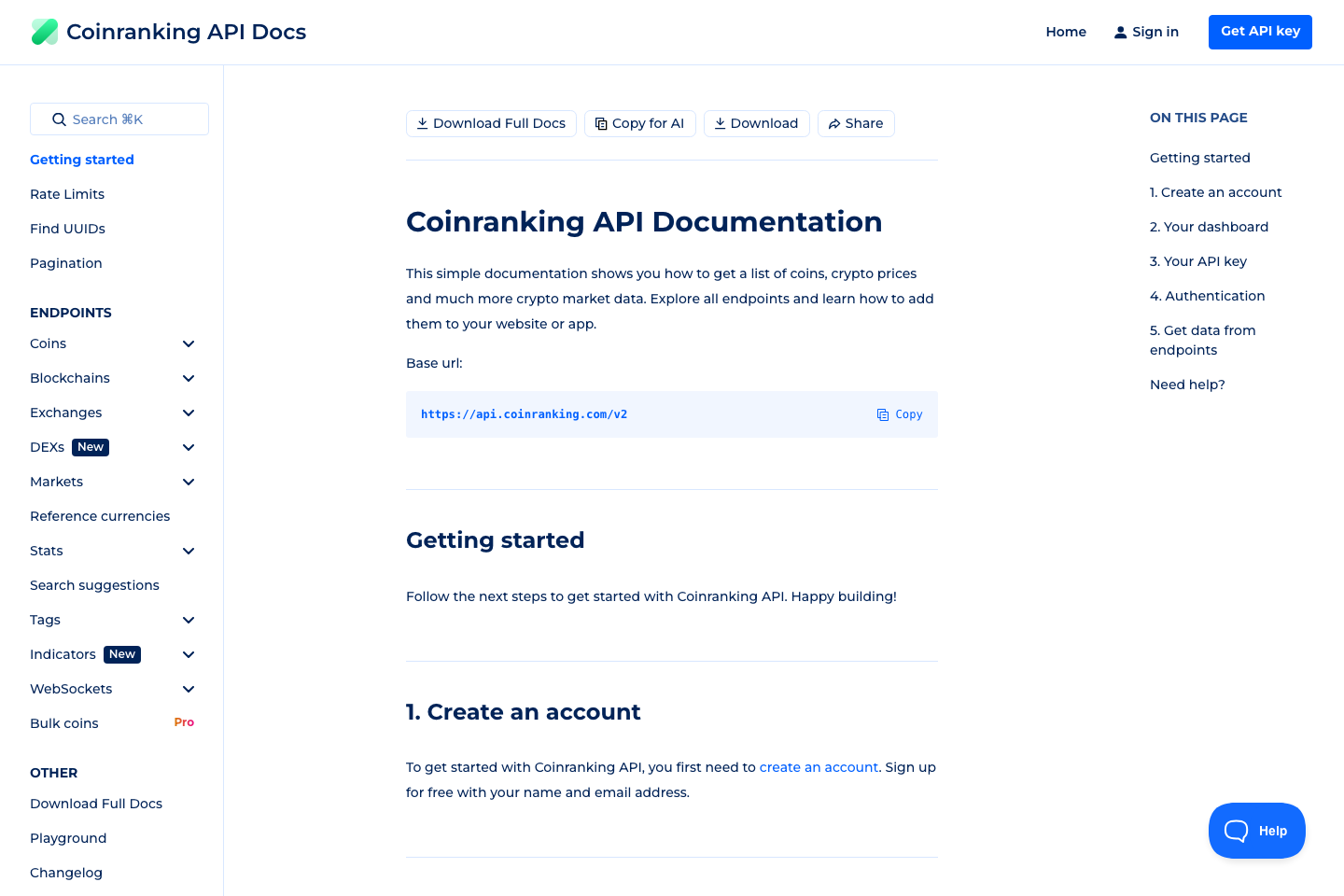
Task: Click the search magnifier icon in sidebar
Action: tap(60, 119)
